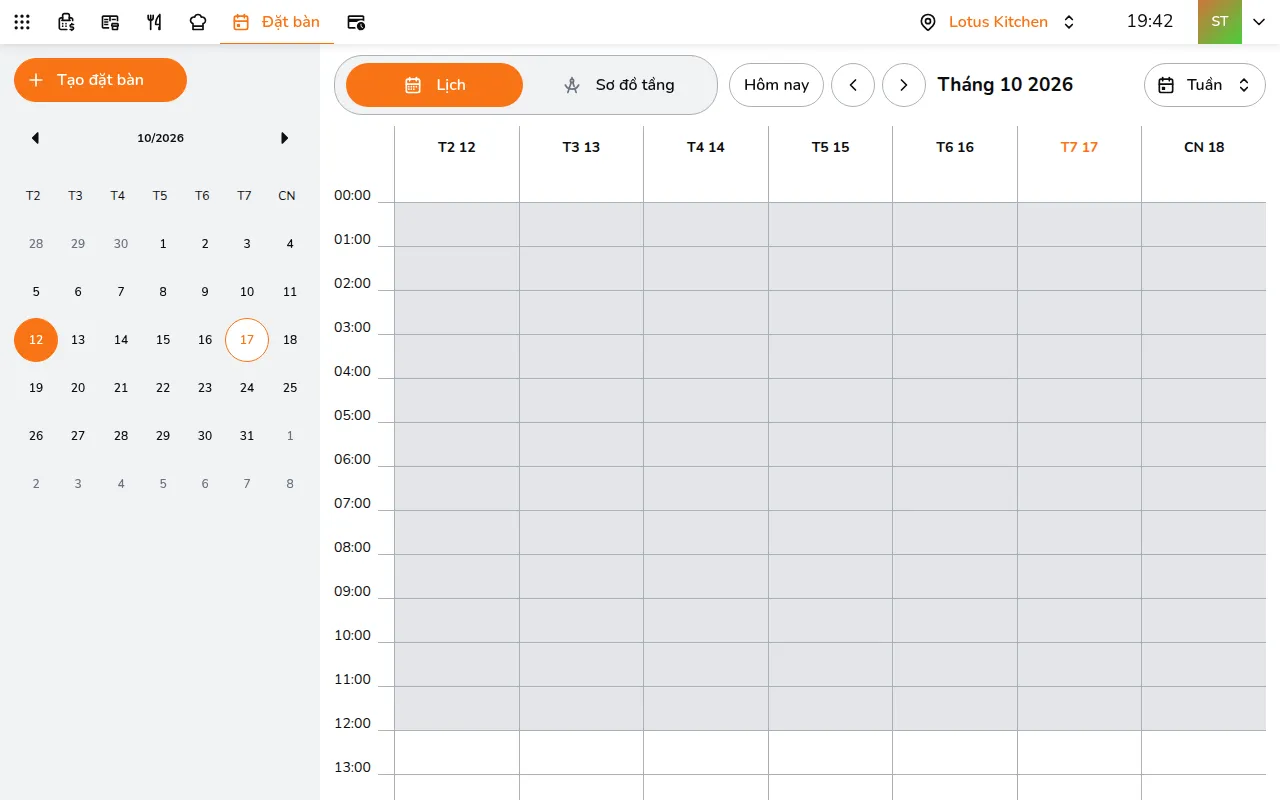Click the T4 14 column header

pyautogui.click(x=706, y=147)
